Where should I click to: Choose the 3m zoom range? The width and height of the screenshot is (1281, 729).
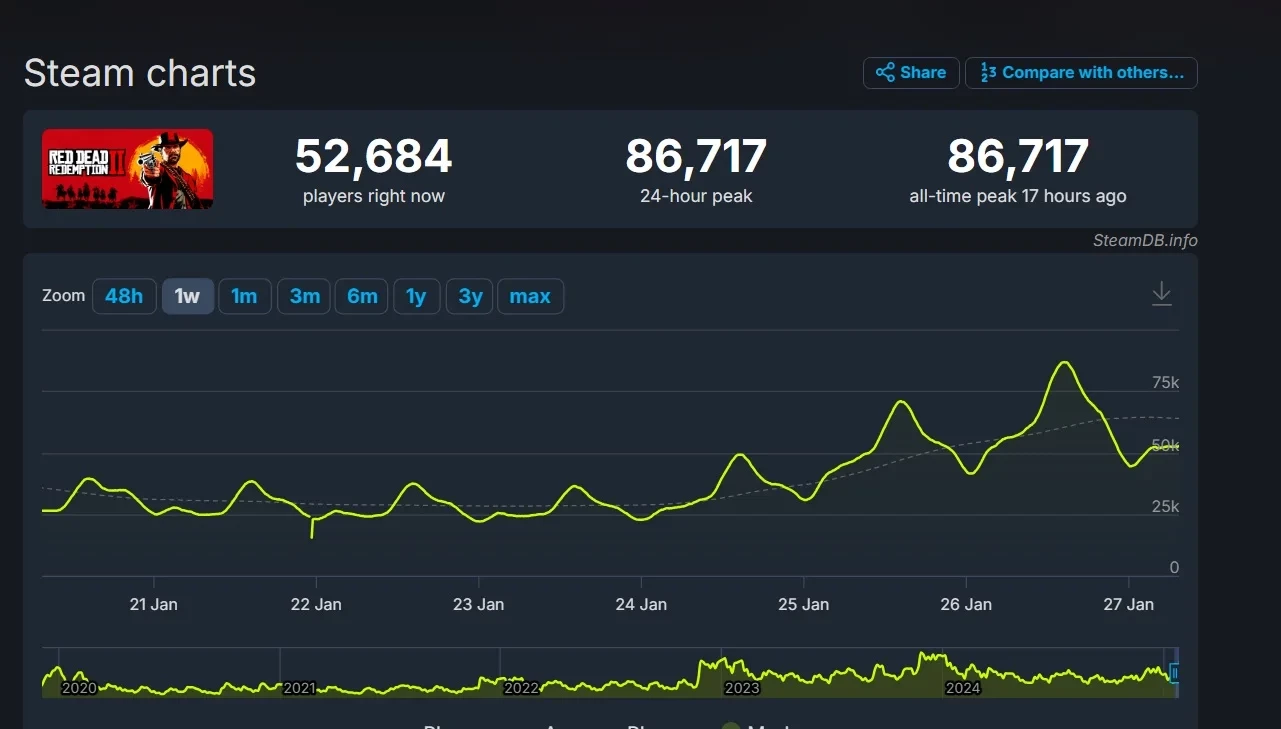click(x=304, y=297)
